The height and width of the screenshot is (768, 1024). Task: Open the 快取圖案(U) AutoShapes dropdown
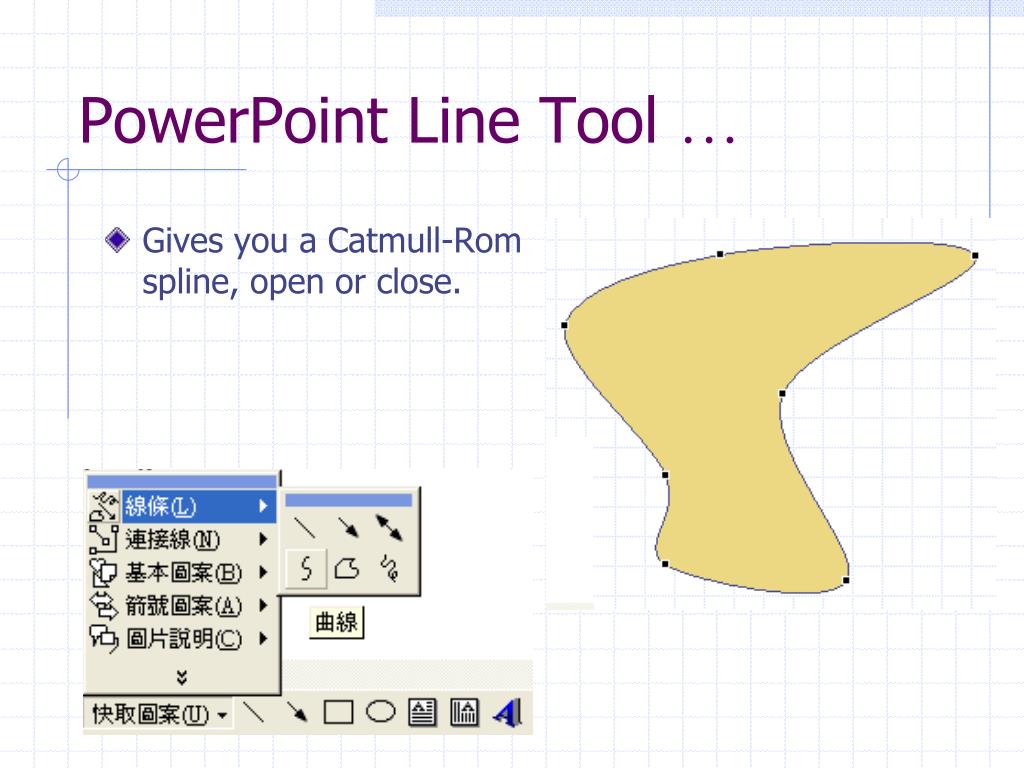click(x=159, y=714)
